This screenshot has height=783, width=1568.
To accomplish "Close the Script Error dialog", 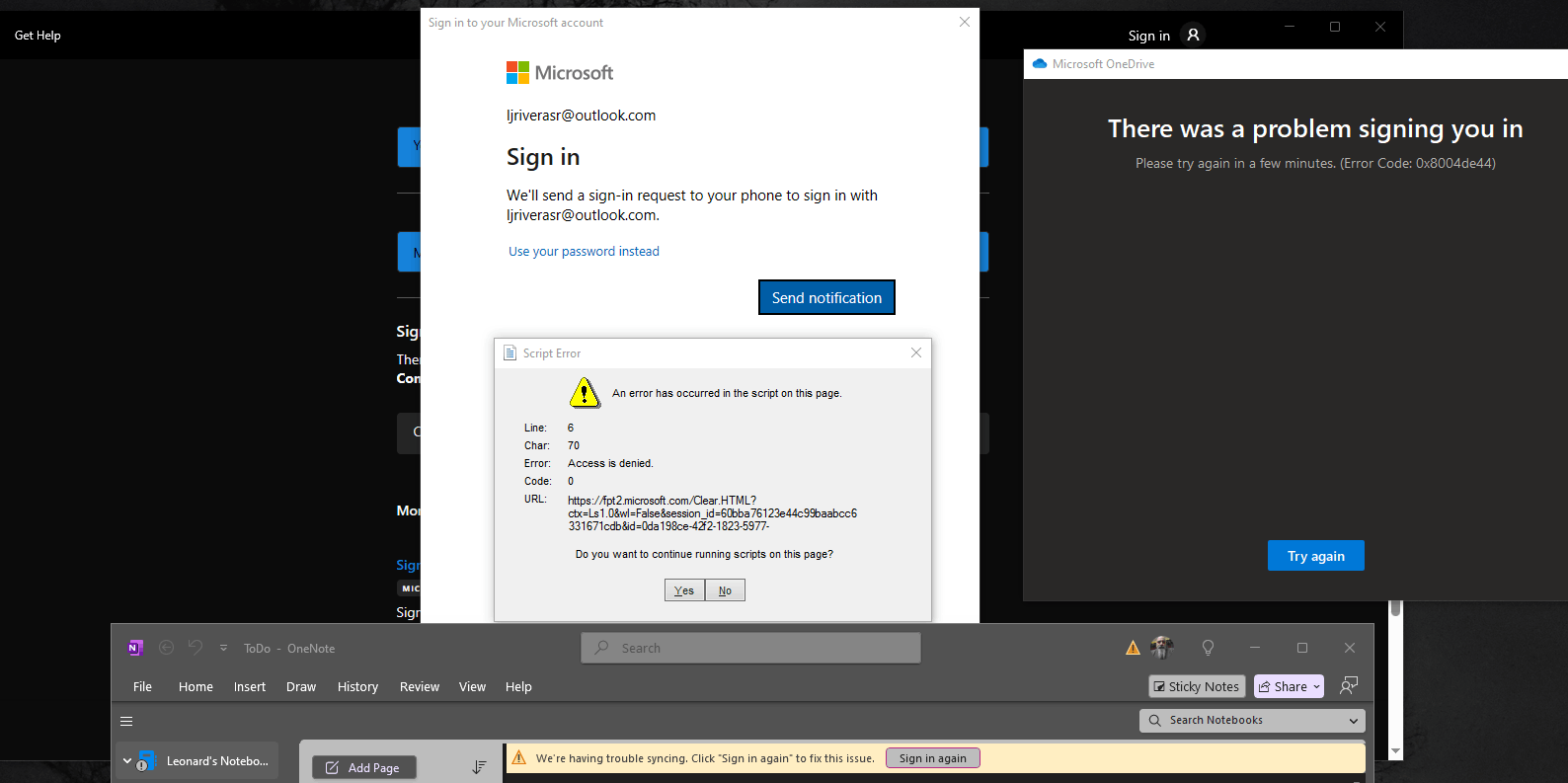I will [916, 352].
